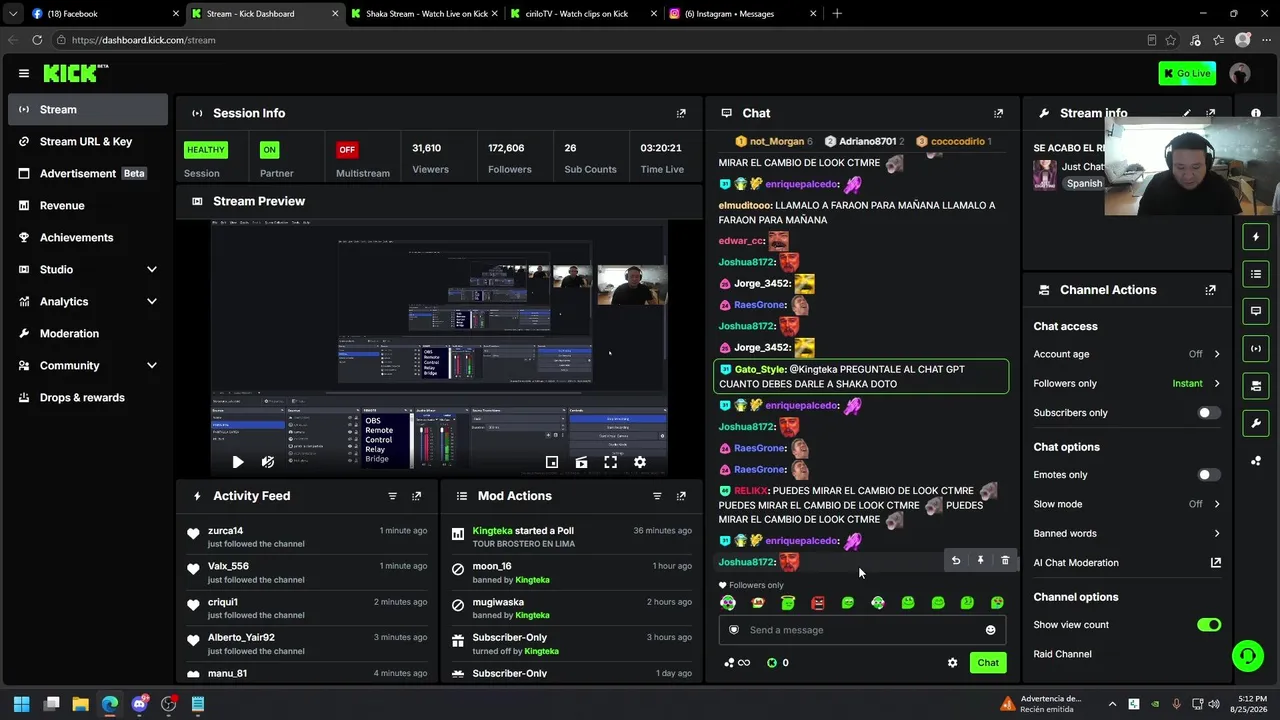The height and width of the screenshot is (720, 1280).
Task: Open the Achievements page
Action: click(88, 238)
